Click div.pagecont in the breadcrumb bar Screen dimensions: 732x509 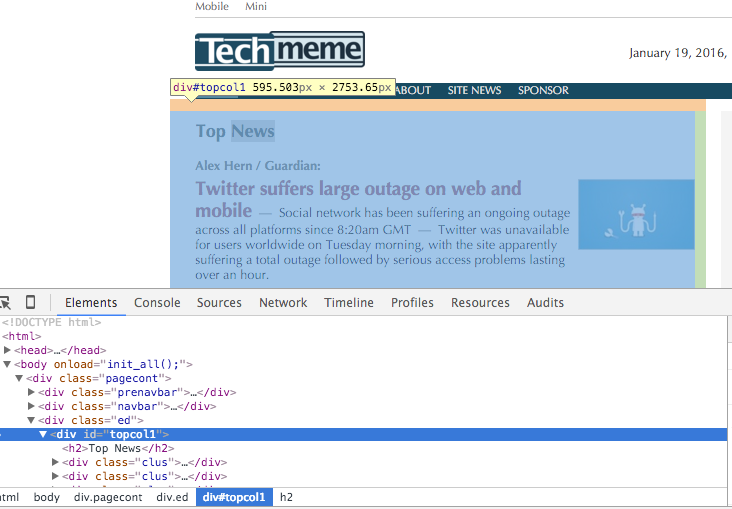tap(108, 497)
